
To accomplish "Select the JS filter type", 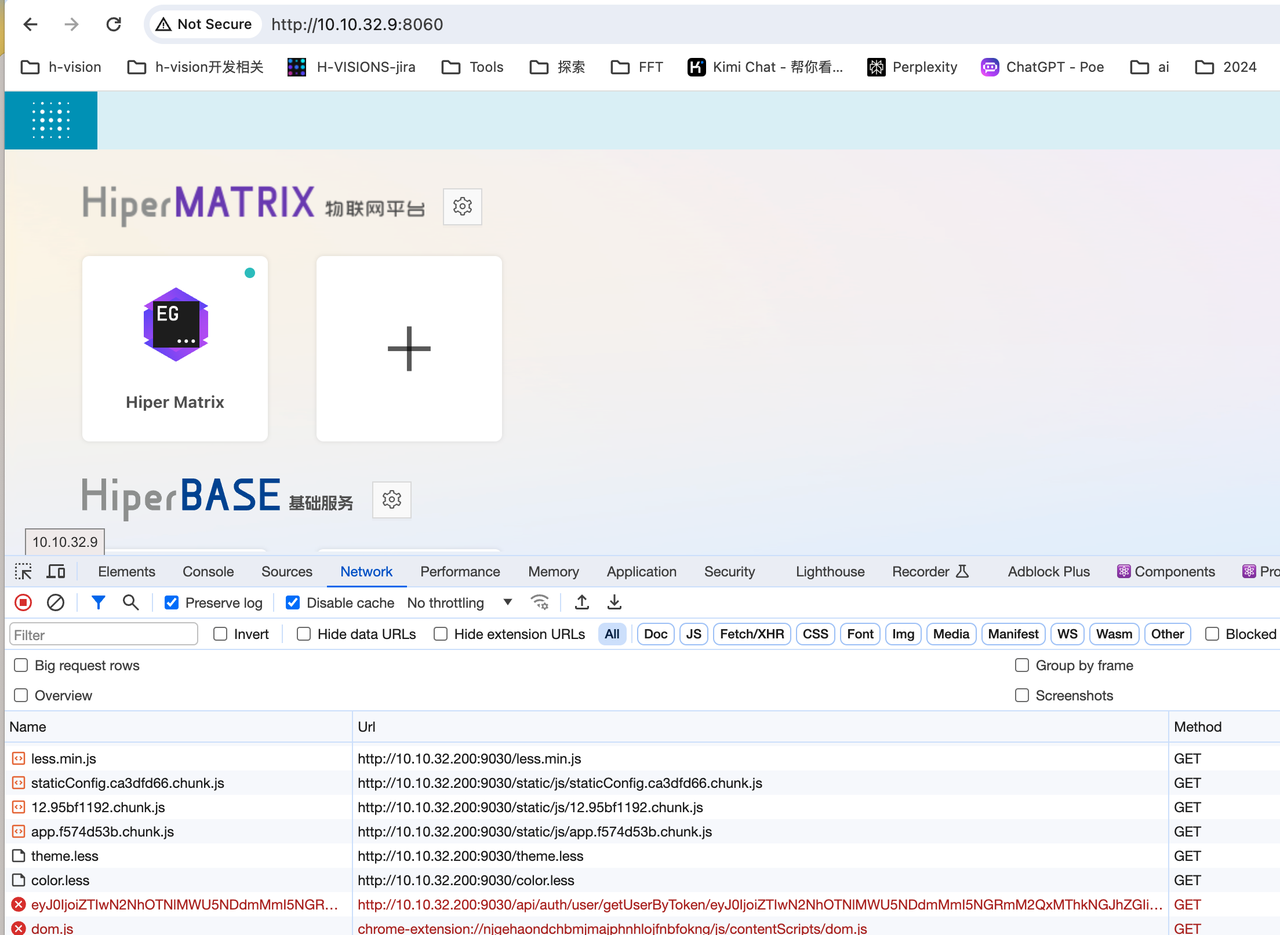I will coord(694,634).
